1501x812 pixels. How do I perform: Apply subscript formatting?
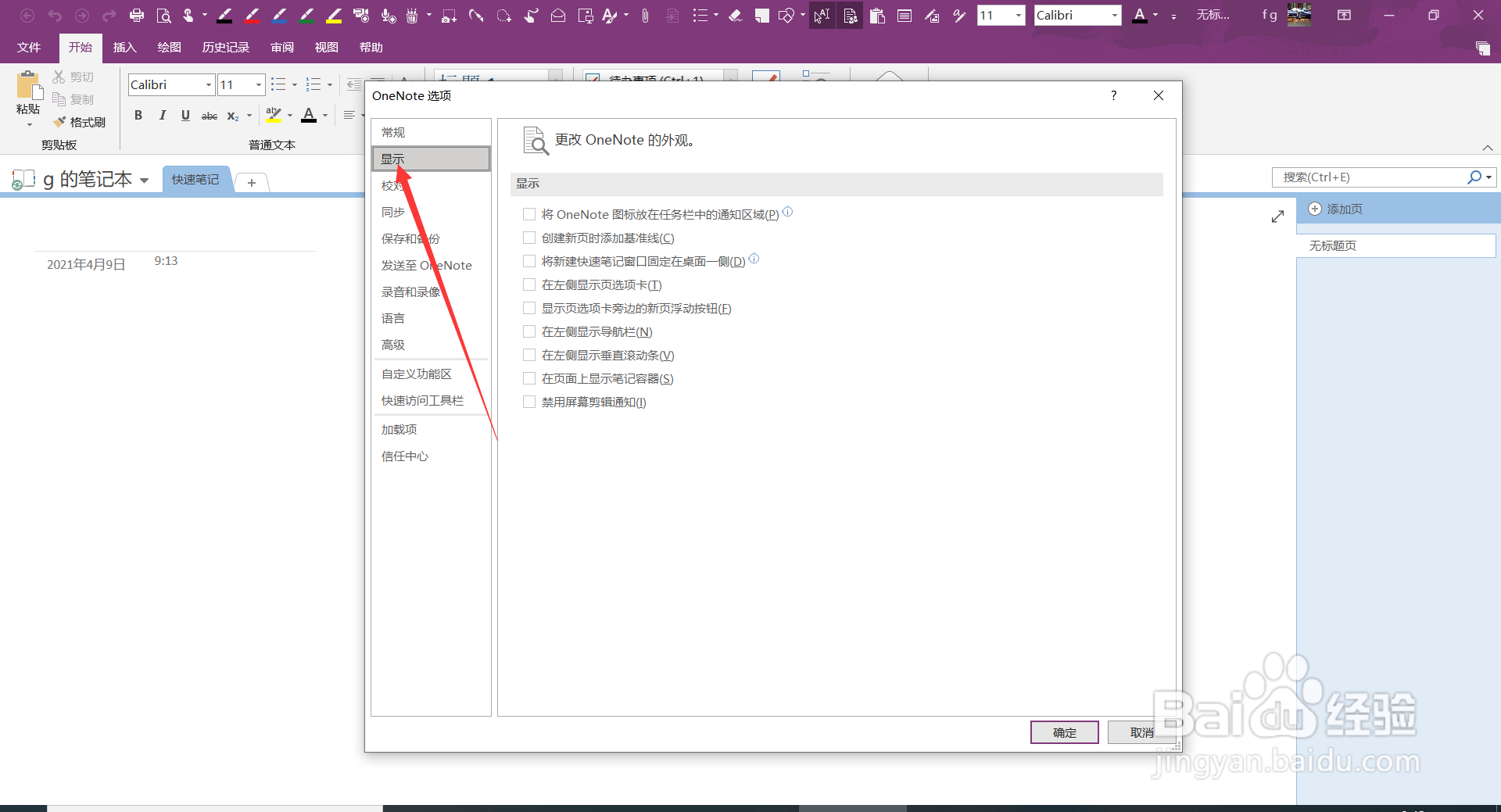[x=233, y=116]
